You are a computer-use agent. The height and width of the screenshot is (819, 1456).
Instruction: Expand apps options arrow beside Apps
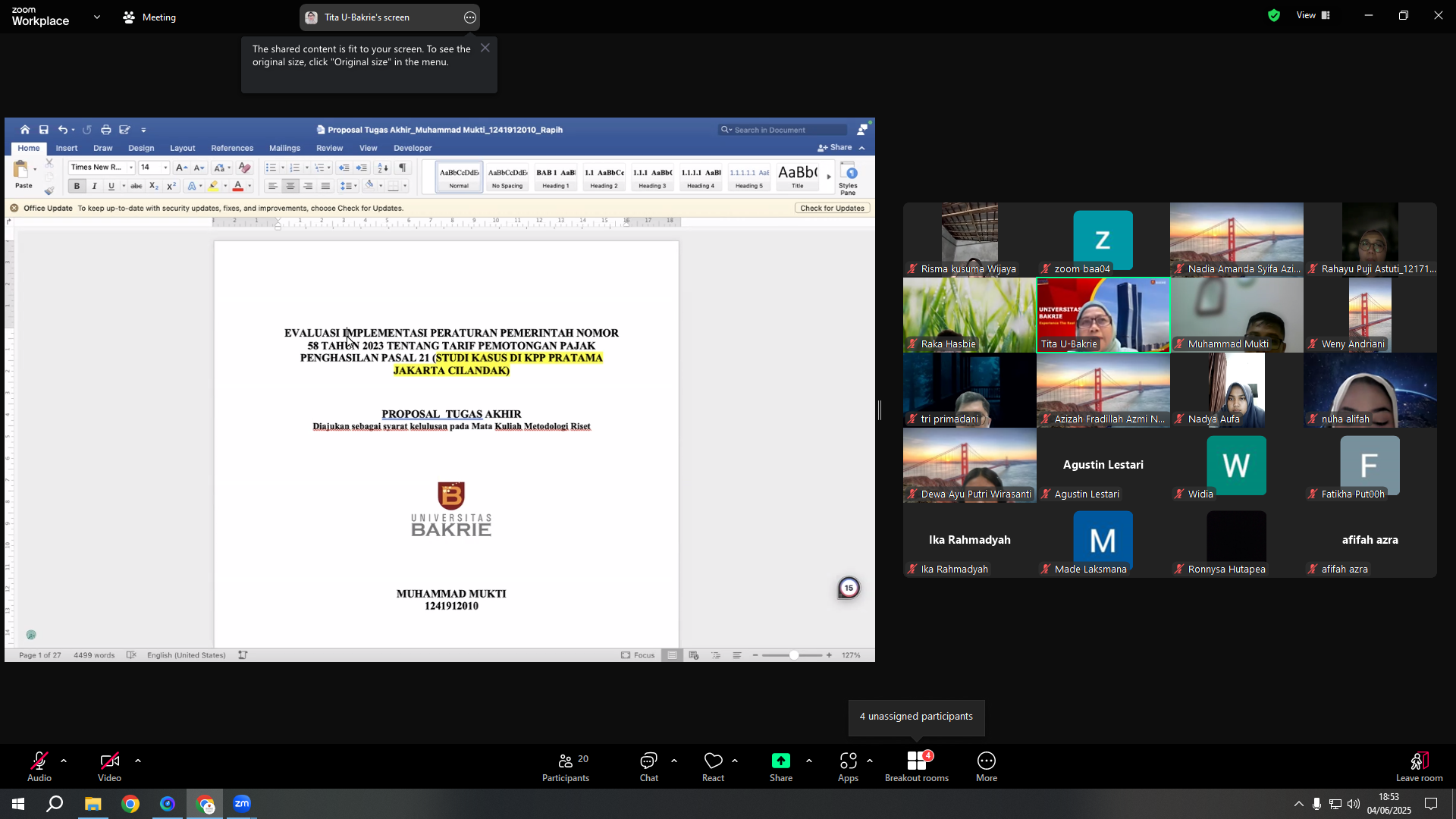[x=870, y=761]
